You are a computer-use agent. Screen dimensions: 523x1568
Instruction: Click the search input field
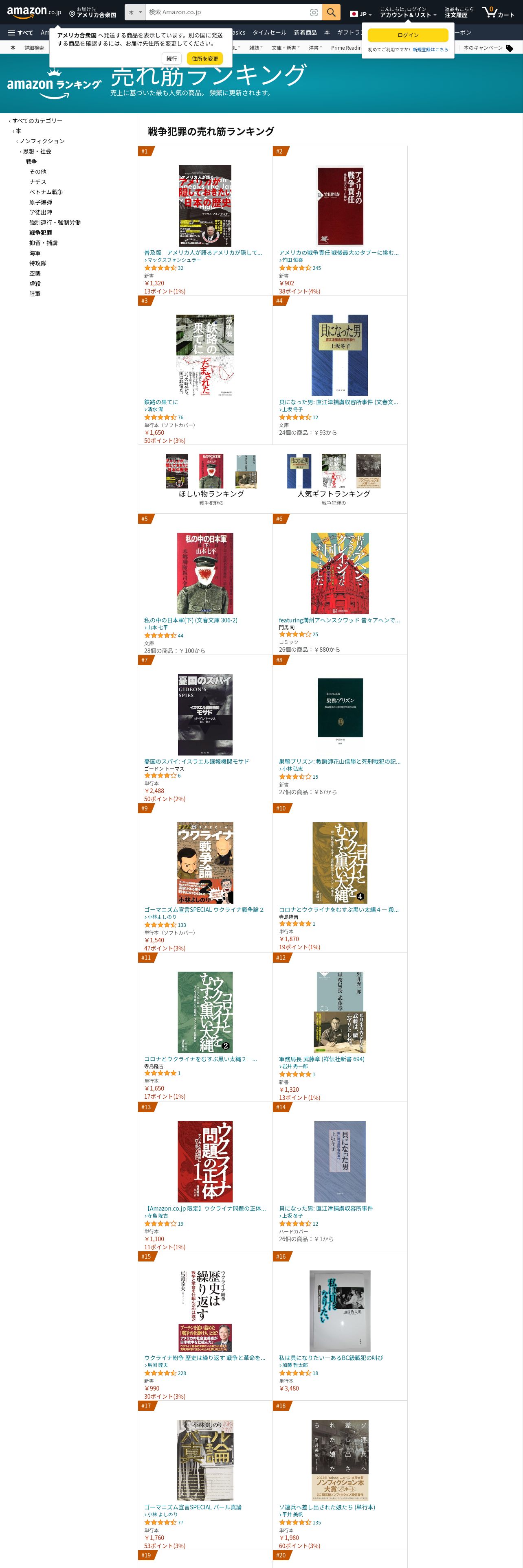pyautogui.click(x=227, y=12)
